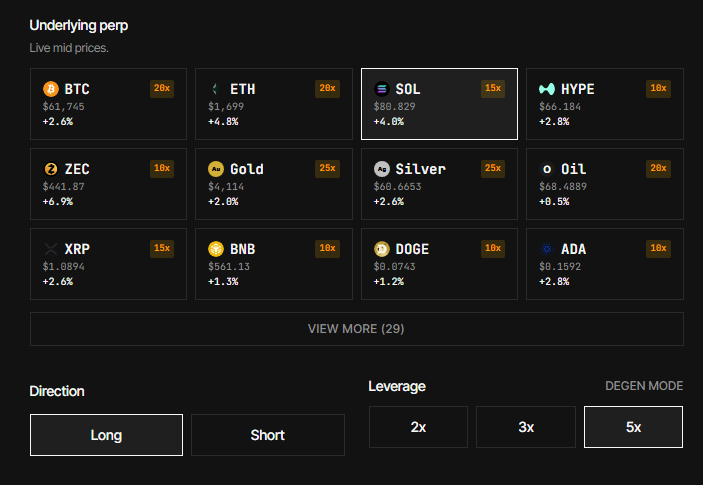Click the SOL ticker label
This screenshot has width=703, height=485.
click(408, 89)
